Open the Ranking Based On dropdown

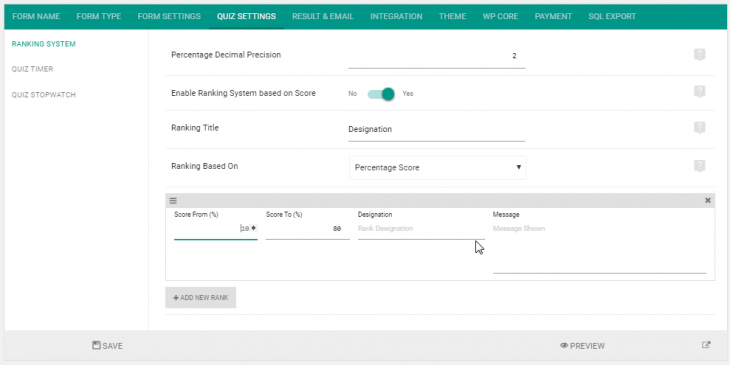pos(437,168)
